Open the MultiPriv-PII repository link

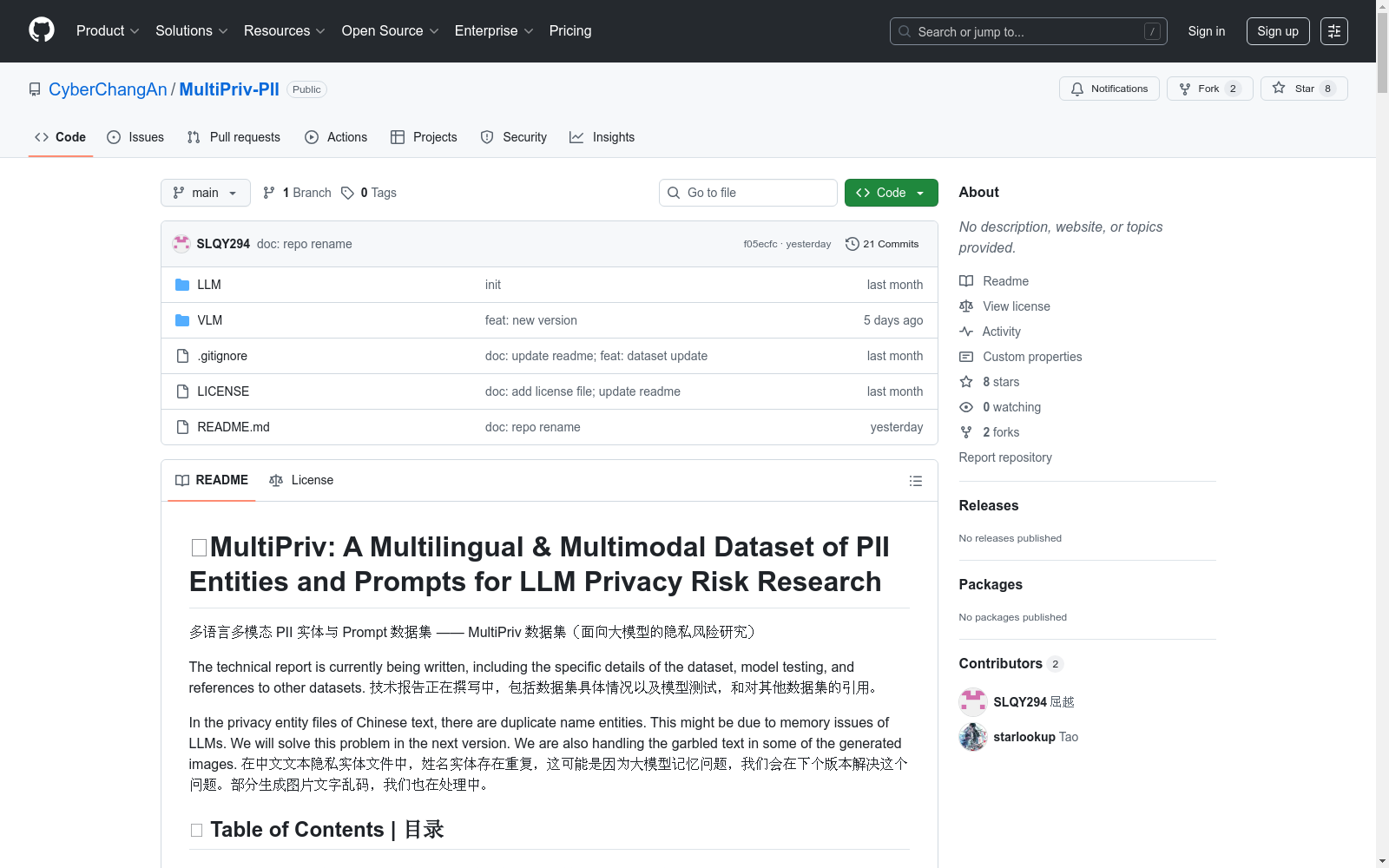(229, 89)
